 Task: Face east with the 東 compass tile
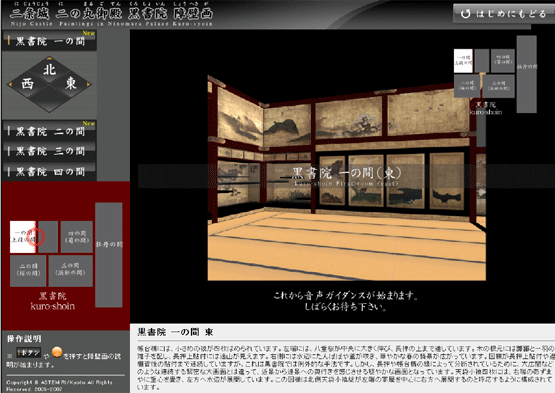[71, 84]
